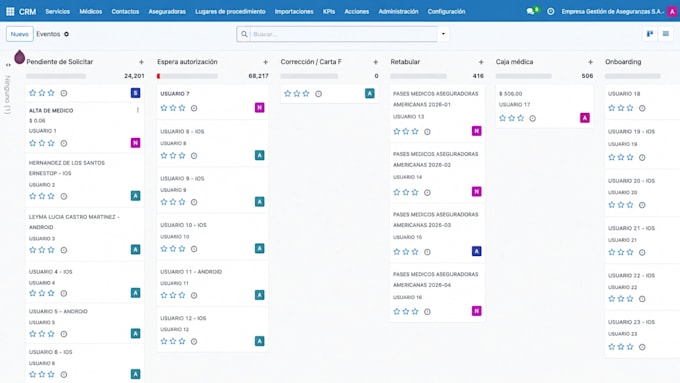Set first priority star on USUARIO 22 - IOS card
Viewport: 680px width, 383px height.
pyautogui.click(x=611, y=298)
